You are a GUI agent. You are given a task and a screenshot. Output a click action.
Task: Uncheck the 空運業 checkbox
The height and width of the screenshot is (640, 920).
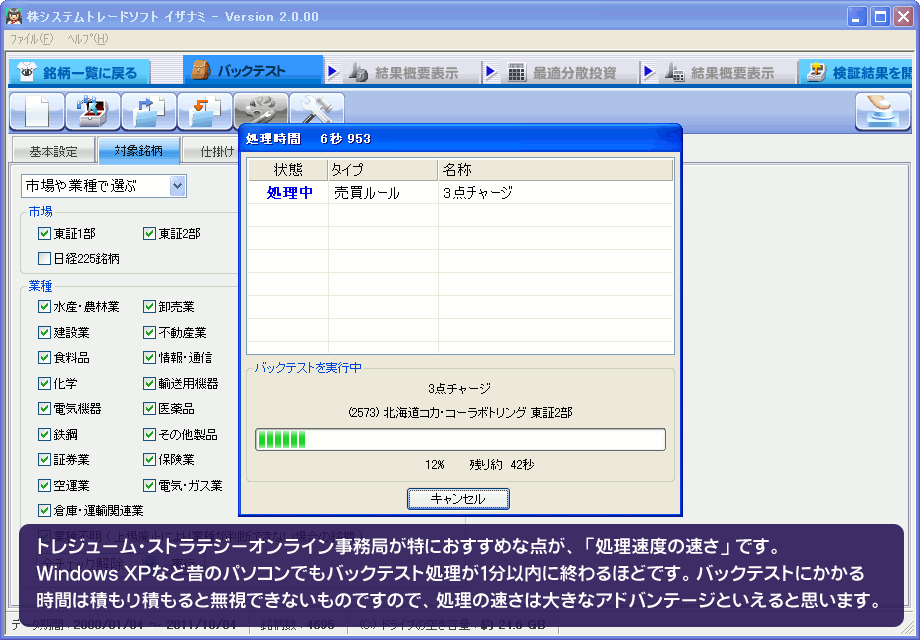(x=44, y=486)
